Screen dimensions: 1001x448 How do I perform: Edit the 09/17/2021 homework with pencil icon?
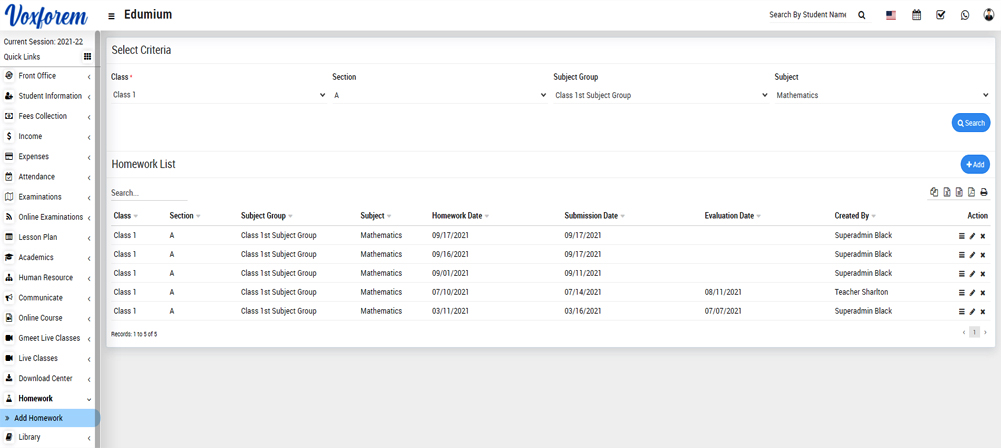pos(972,236)
